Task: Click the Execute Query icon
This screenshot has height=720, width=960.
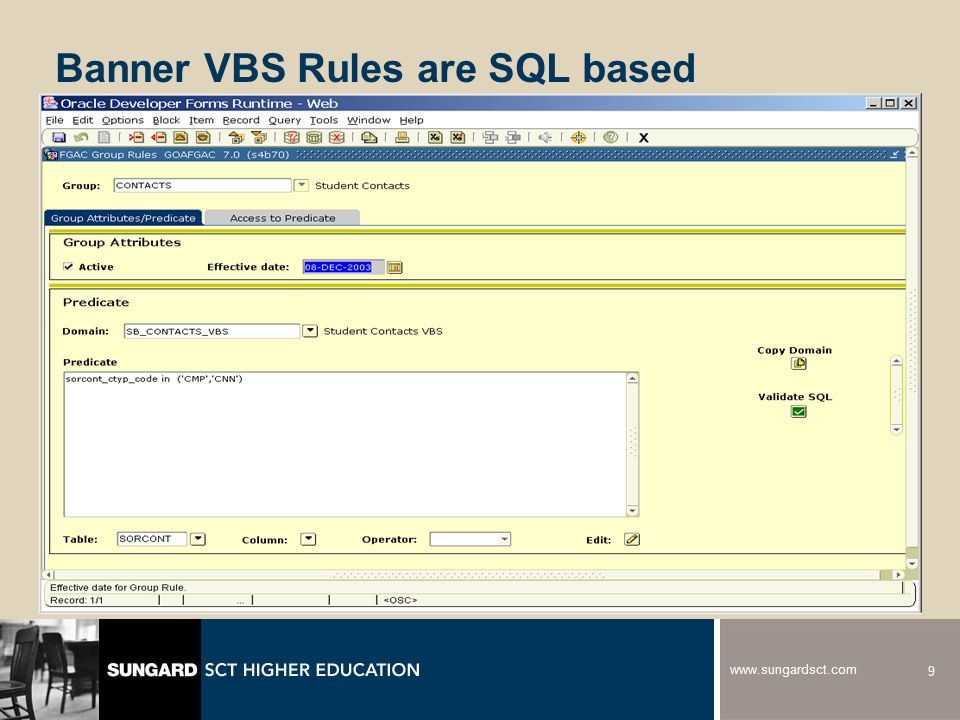Action: pyautogui.click(x=314, y=137)
